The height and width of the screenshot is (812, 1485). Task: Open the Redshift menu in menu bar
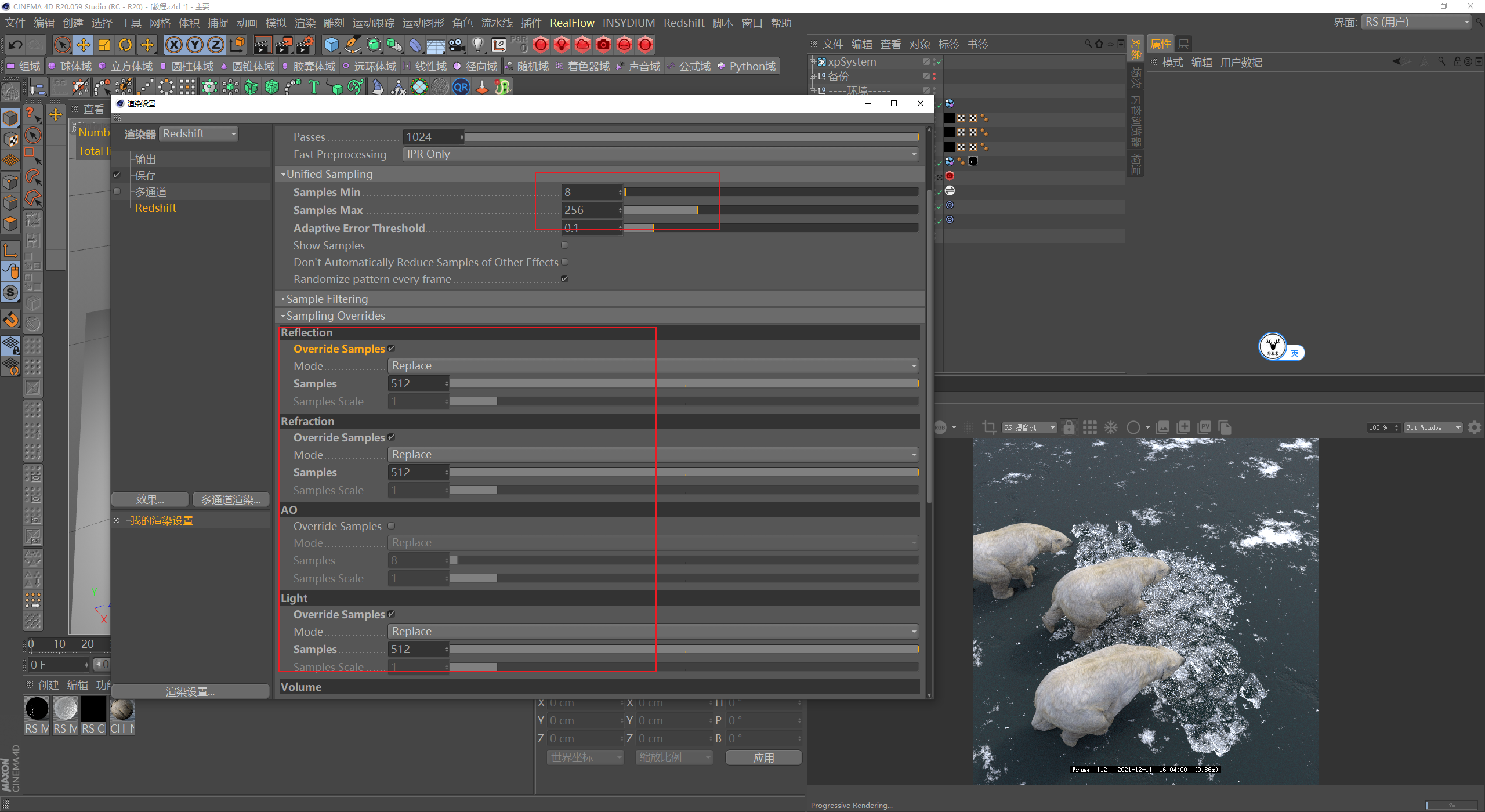[x=683, y=23]
